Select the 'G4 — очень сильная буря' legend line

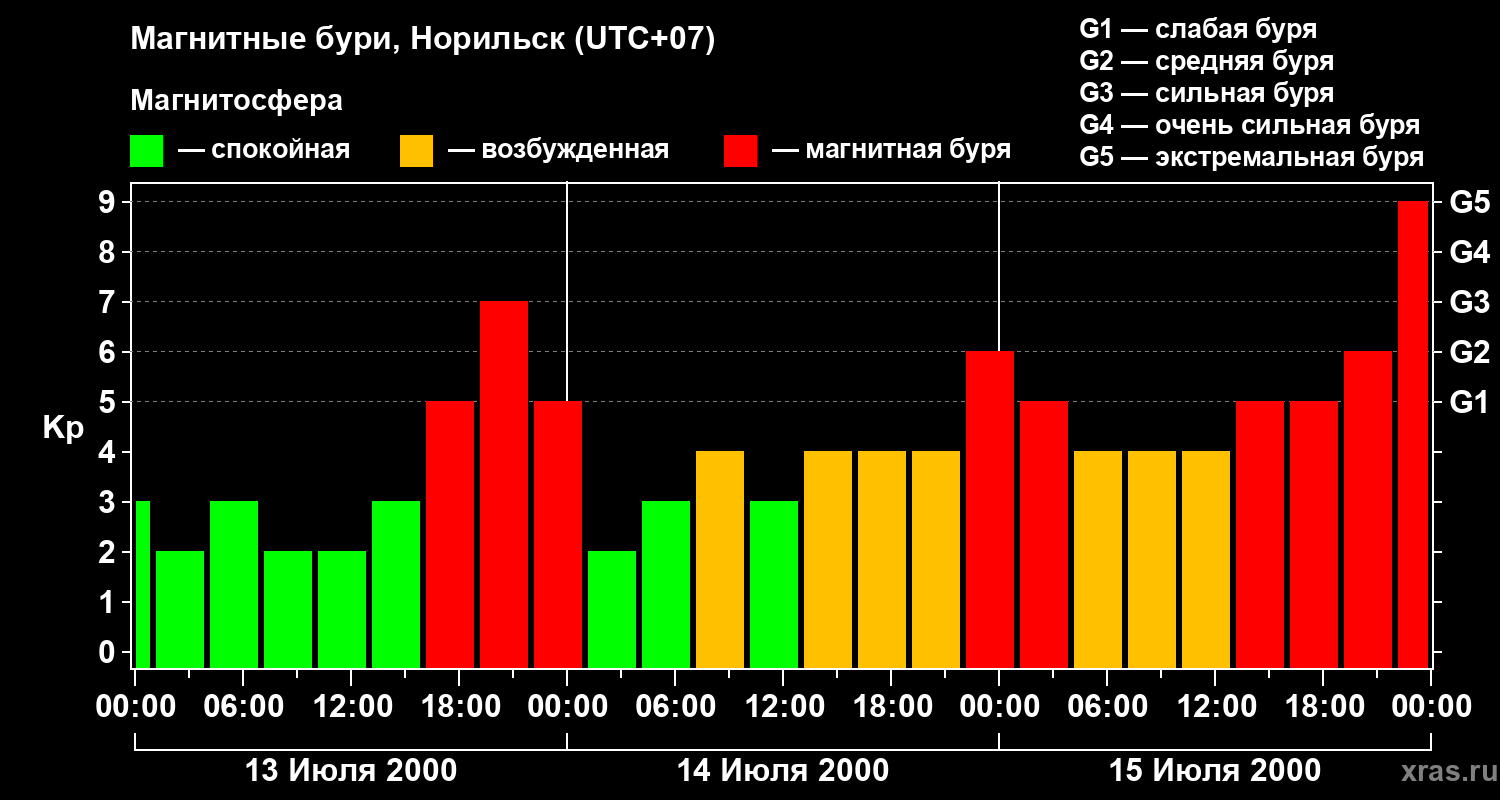(1249, 125)
